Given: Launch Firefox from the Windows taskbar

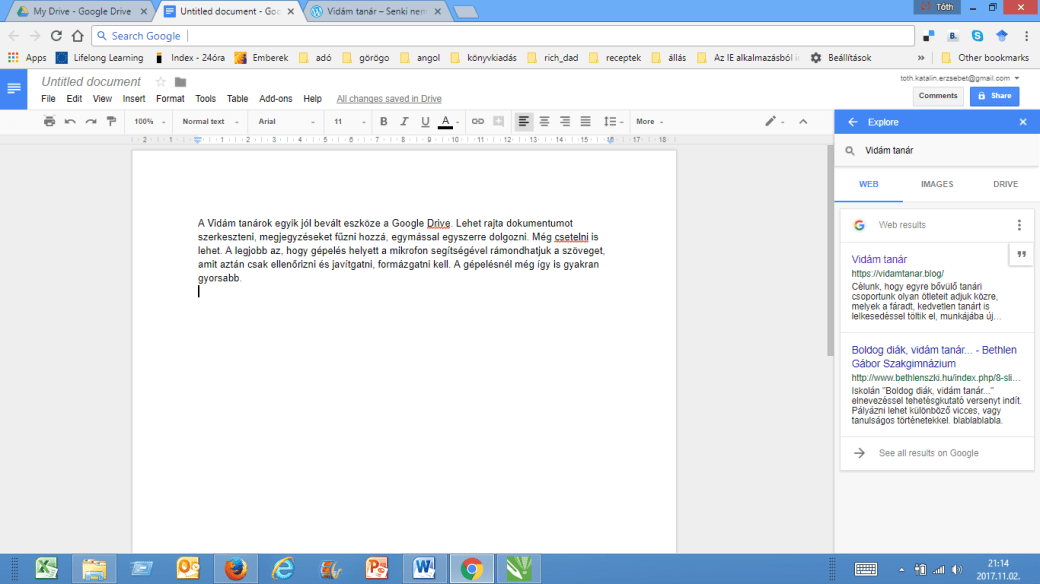Looking at the screenshot, I should click(x=236, y=568).
